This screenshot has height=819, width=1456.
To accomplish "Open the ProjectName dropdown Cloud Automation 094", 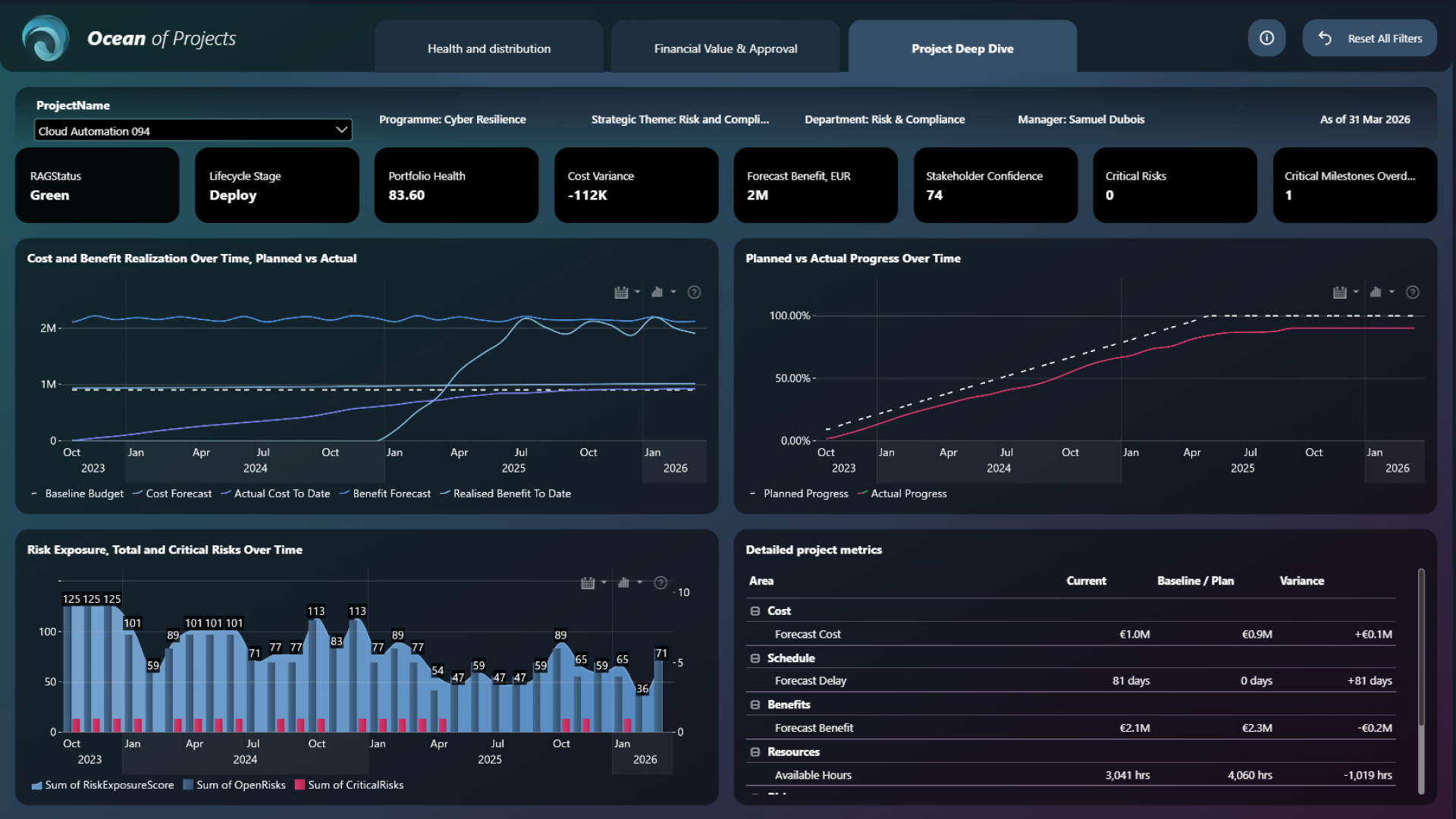I will pyautogui.click(x=193, y=130).
